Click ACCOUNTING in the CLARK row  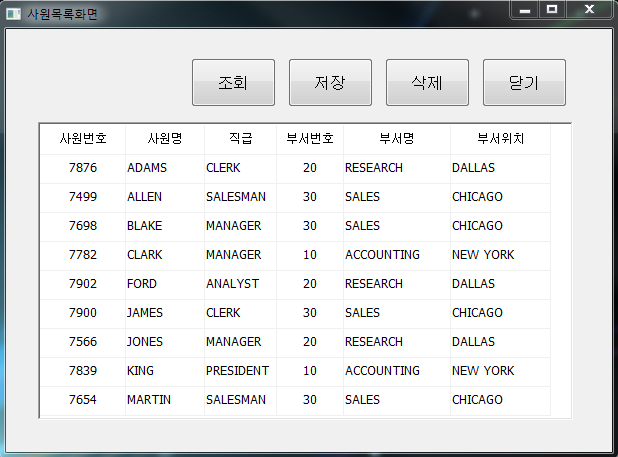[397, 255]
